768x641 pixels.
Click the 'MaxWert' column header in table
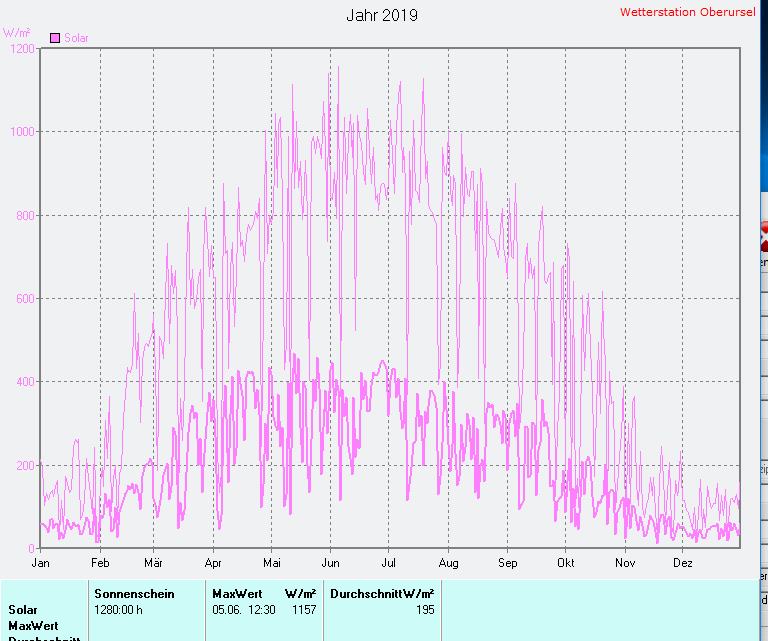(238, 594)
